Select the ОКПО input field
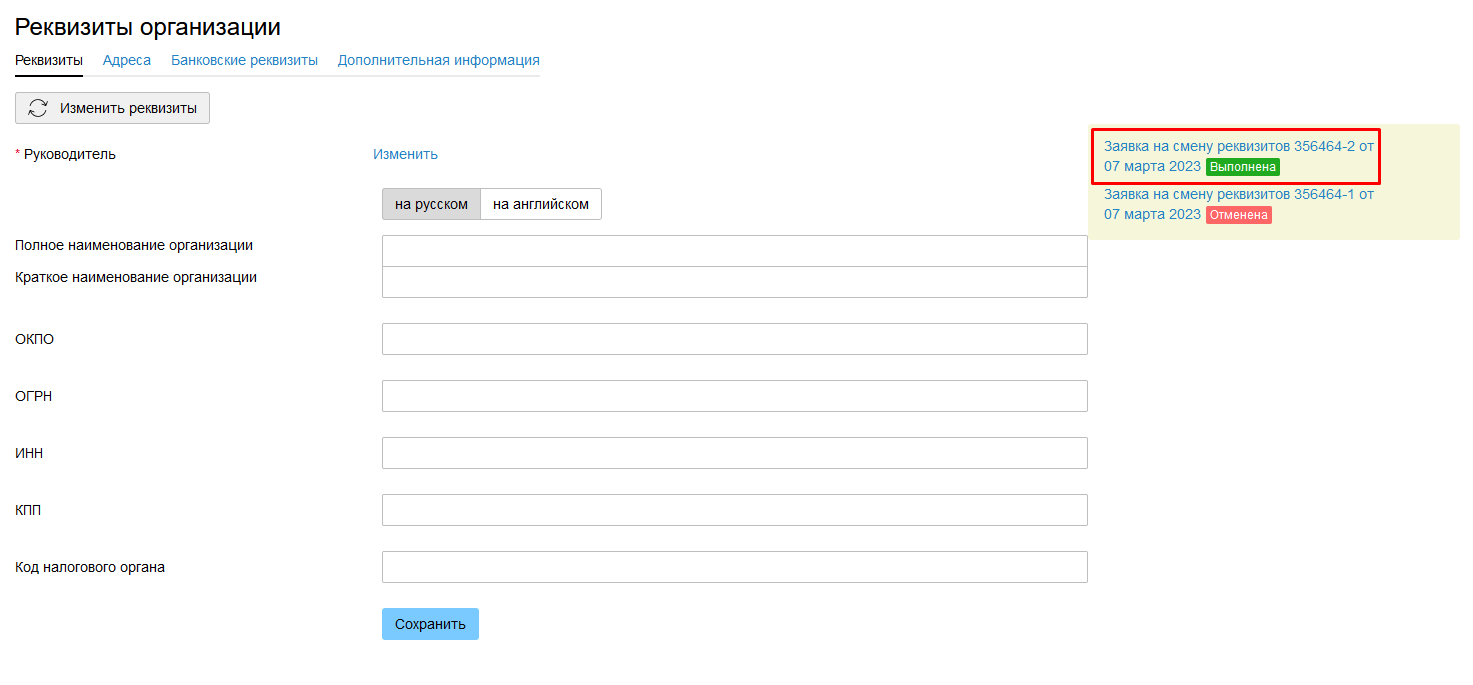Image resolution: width=1473 pixels, height=685 pixels. point(734,339)
